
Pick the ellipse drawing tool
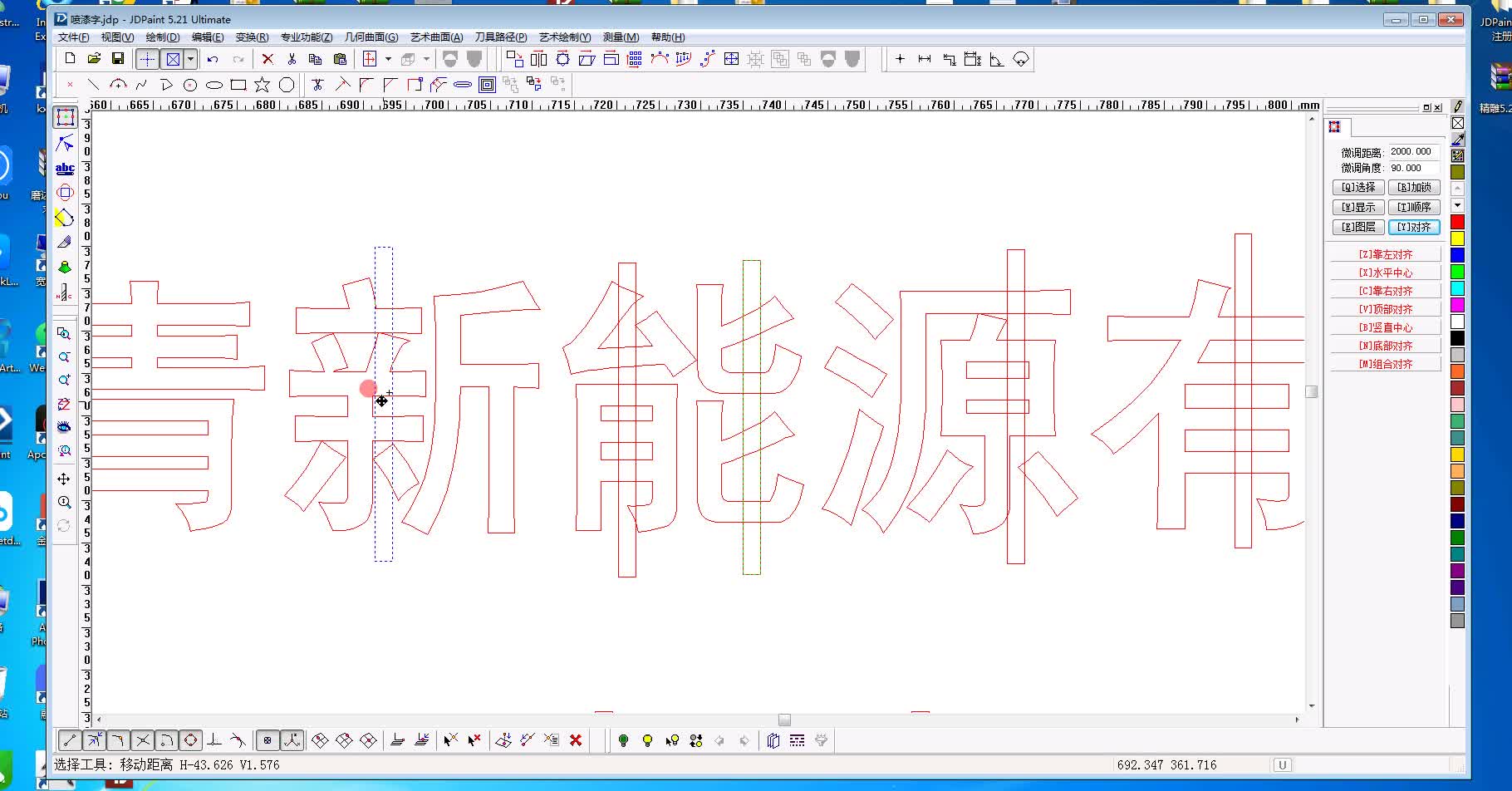[x=215, y=84]
